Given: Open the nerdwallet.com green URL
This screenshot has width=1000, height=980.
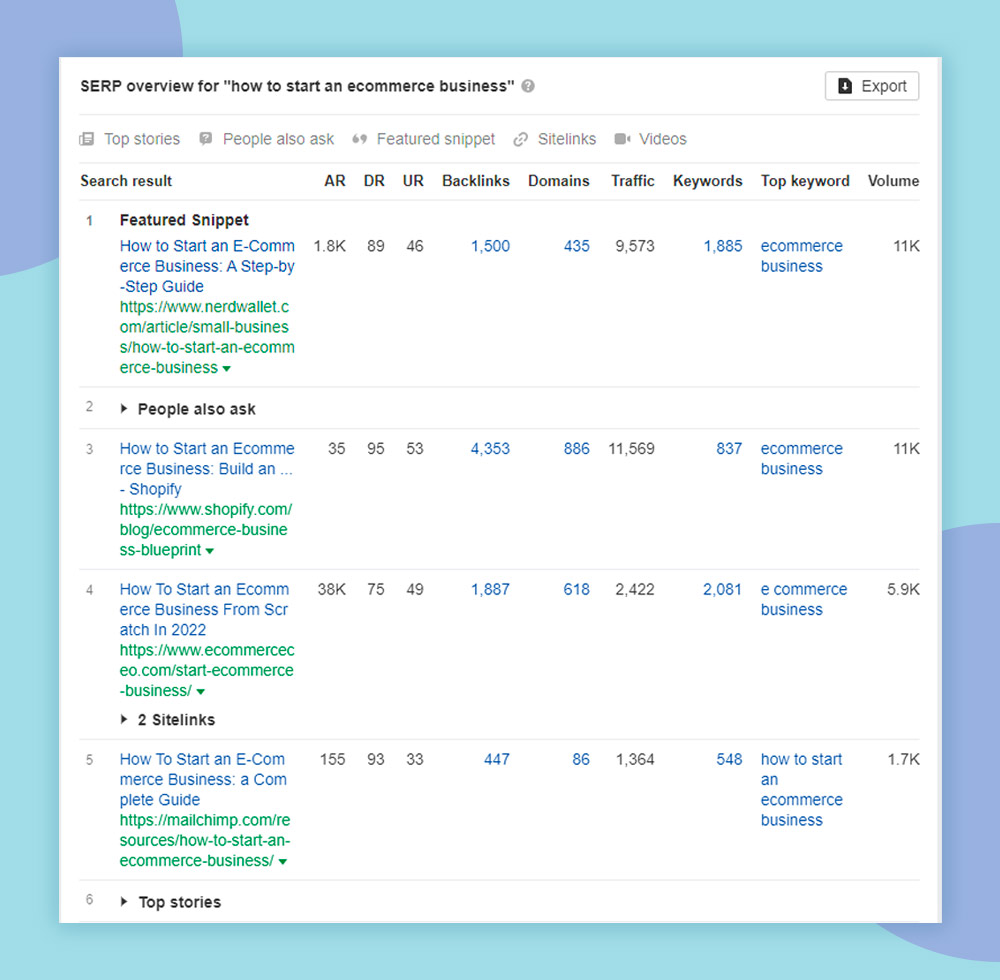Looking at the screenshot, I should pos(207,337).
